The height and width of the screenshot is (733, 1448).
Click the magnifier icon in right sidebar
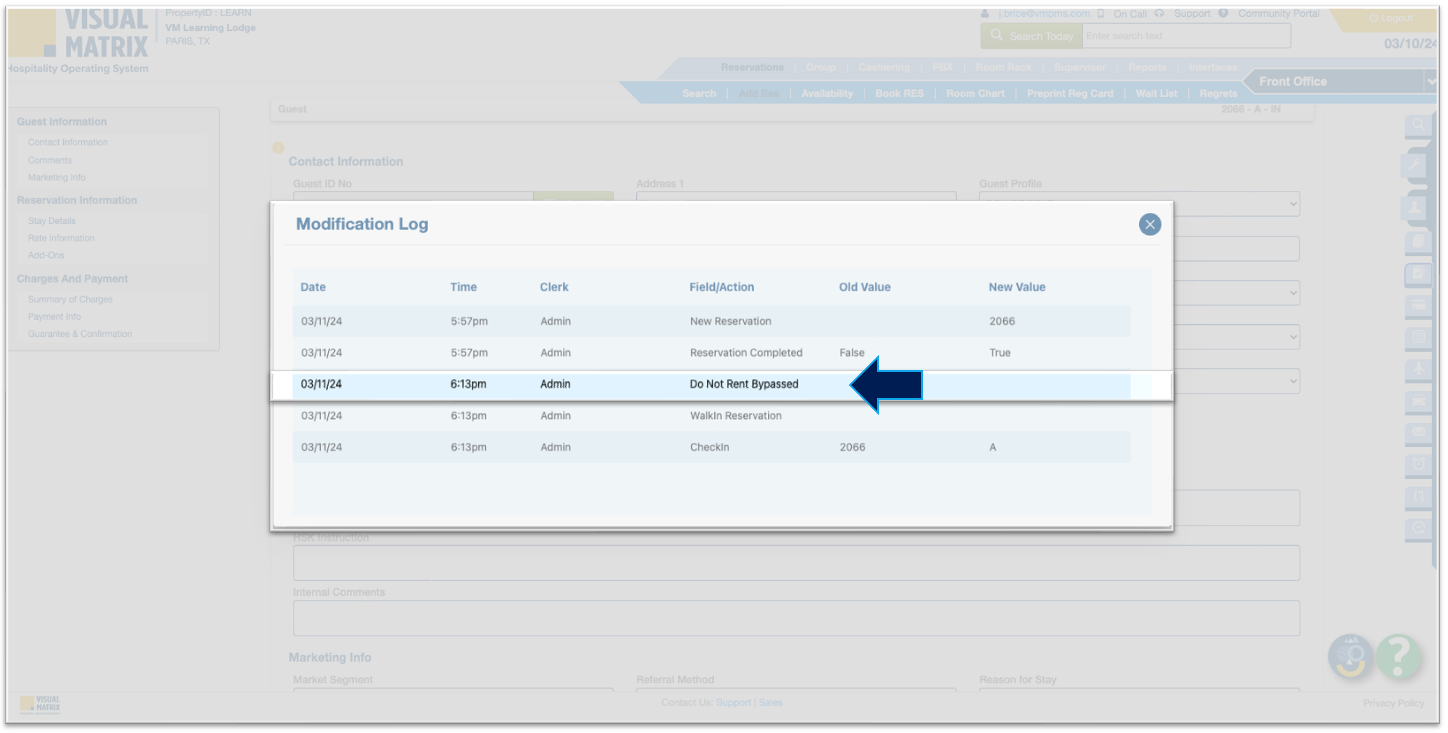pos(1418,126)
